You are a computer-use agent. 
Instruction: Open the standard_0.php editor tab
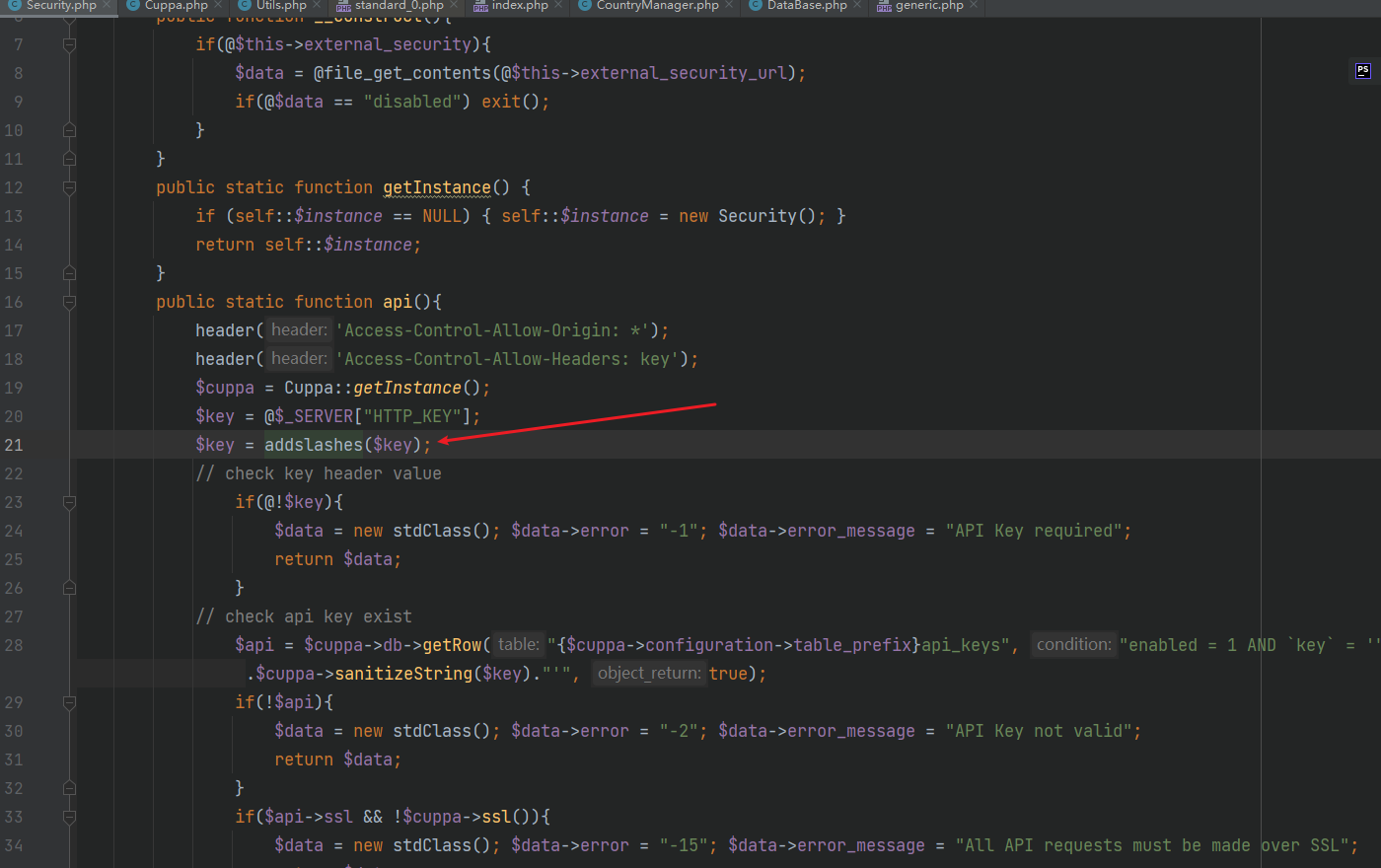pos(399,6)
